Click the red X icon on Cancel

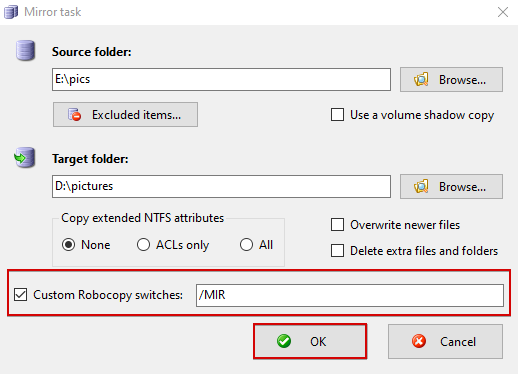tap(419, 341)
